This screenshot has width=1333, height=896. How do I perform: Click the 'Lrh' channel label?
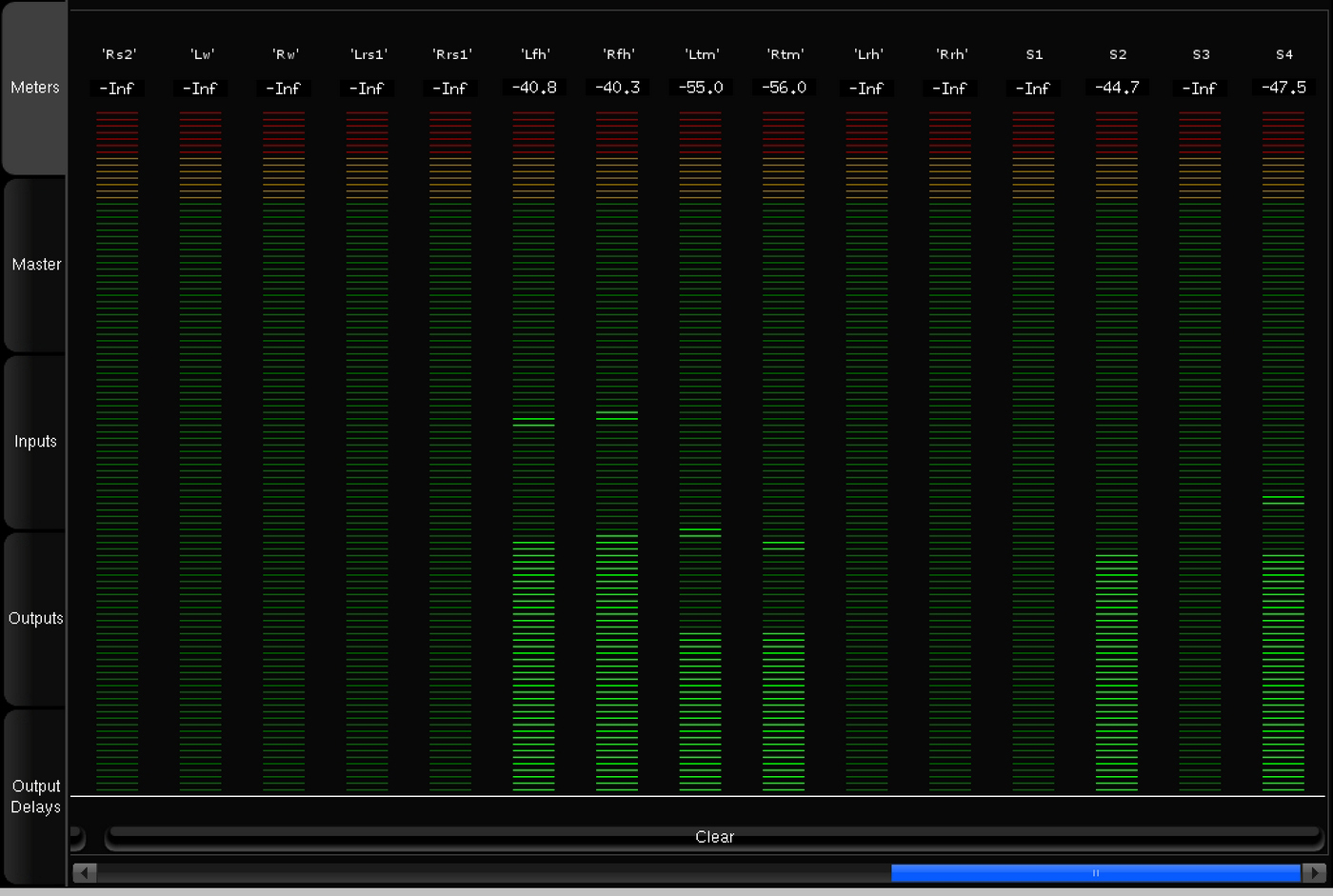pyautogui.click(x=867, y=54)
